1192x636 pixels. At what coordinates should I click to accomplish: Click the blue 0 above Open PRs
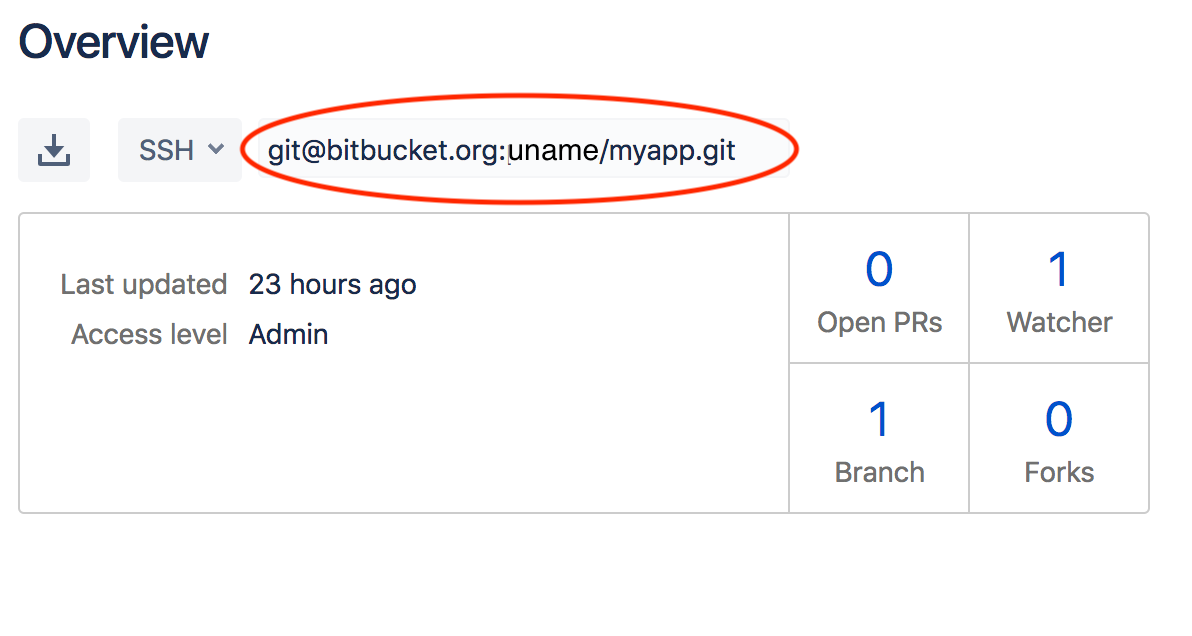(879, 270)
